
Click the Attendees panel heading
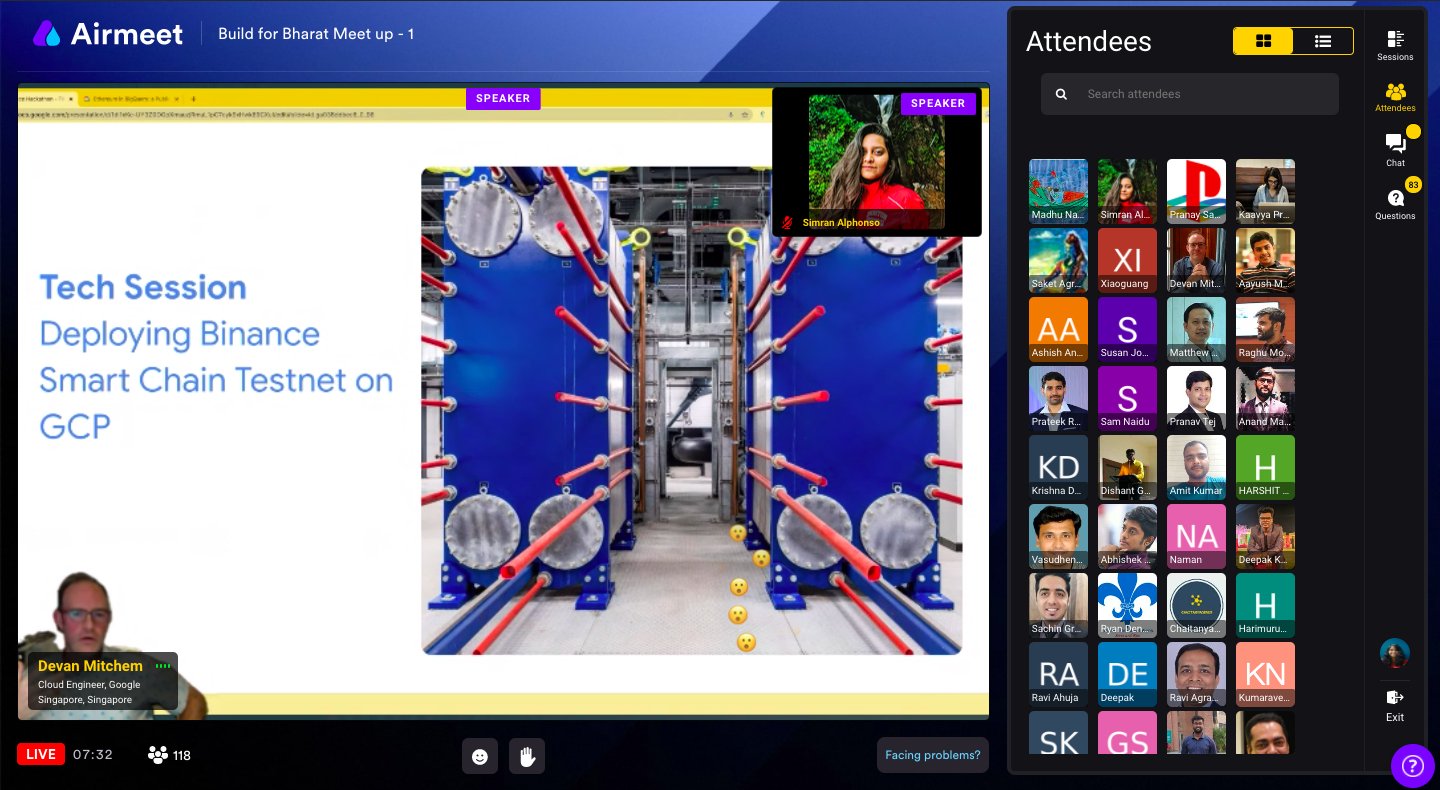(1089, 42)
